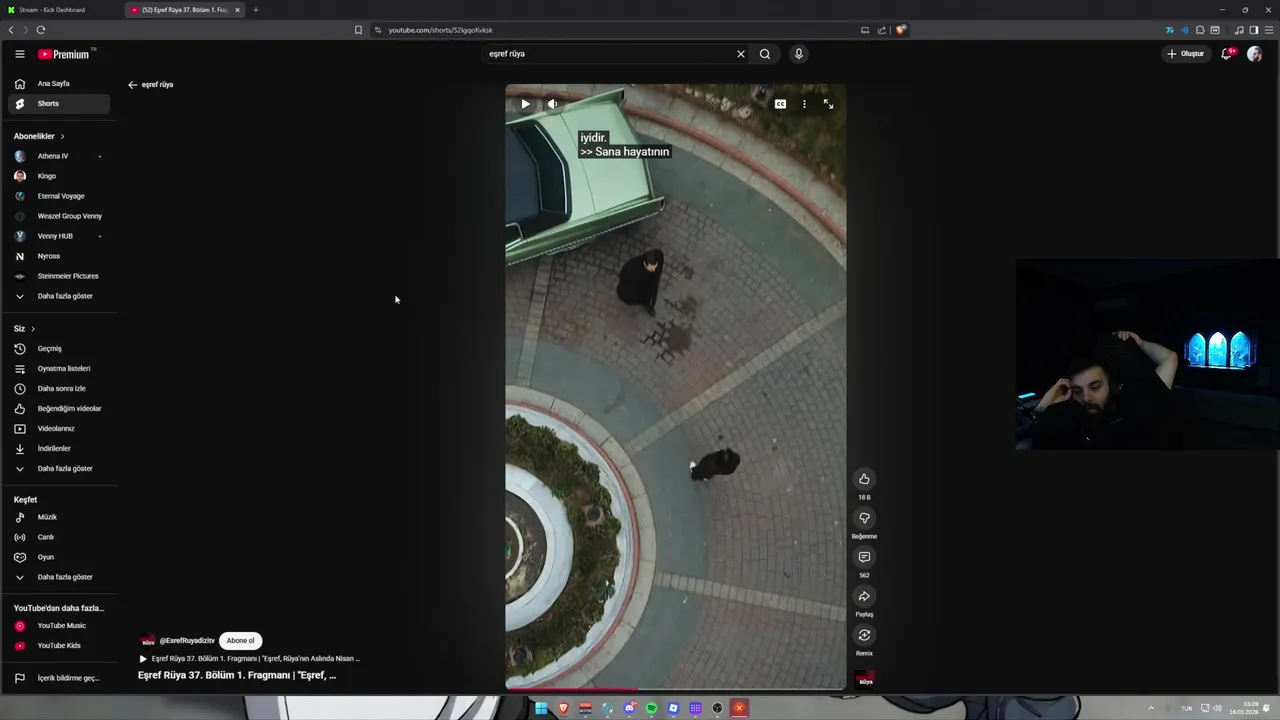This screenshot has width=1280, height=720.
Task: Click the Short's progress bar
Action: coord(675,688)
